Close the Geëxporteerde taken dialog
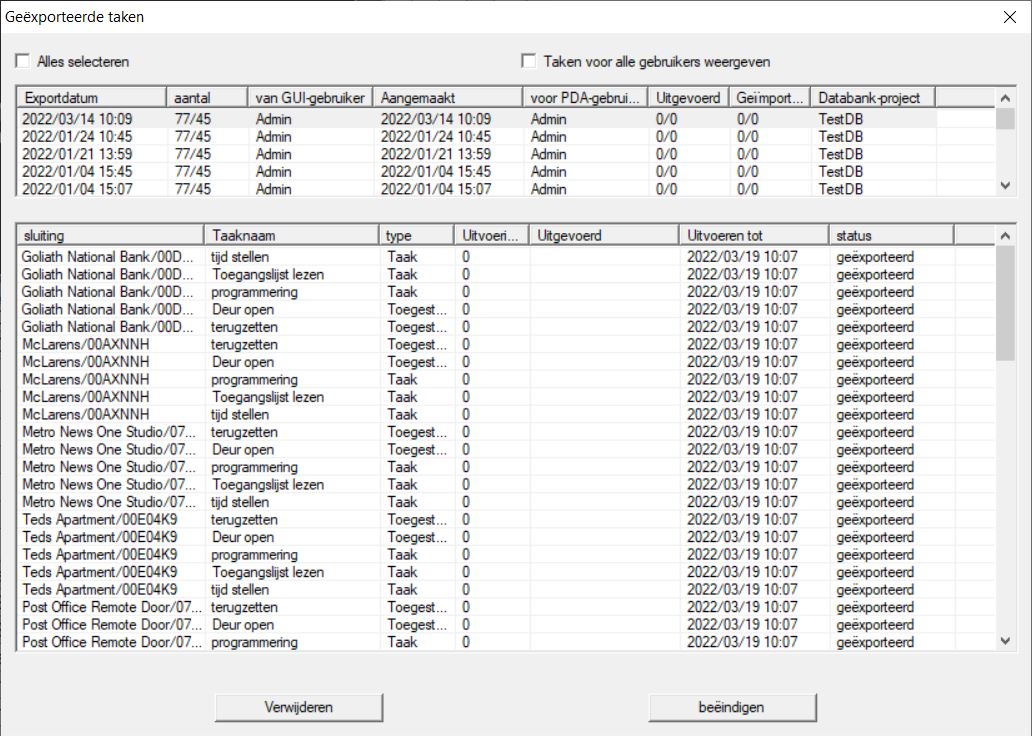 point(1008,15)
